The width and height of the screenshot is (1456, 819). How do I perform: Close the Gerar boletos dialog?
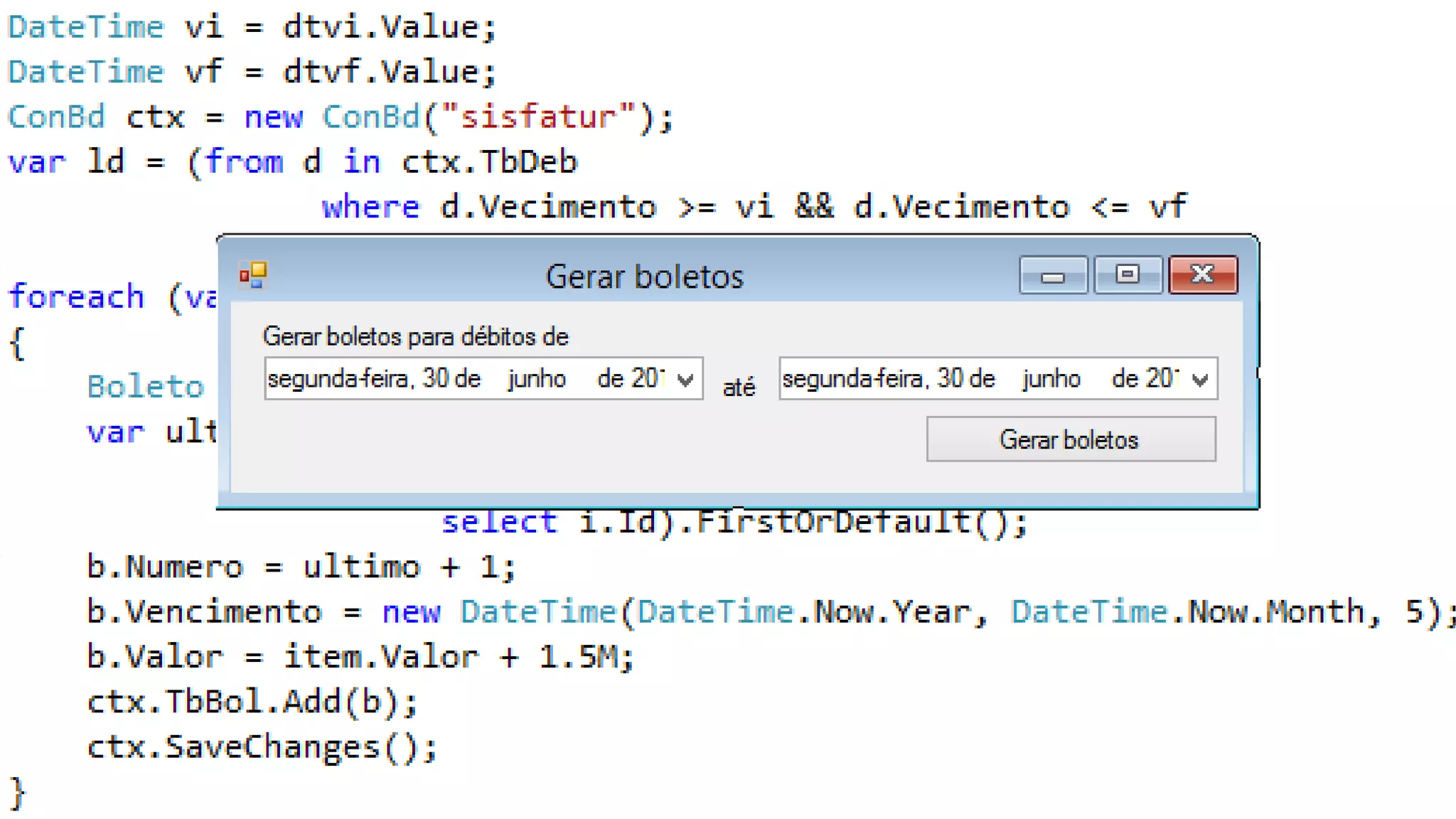pyautogui.click(x=1203, y=275)
